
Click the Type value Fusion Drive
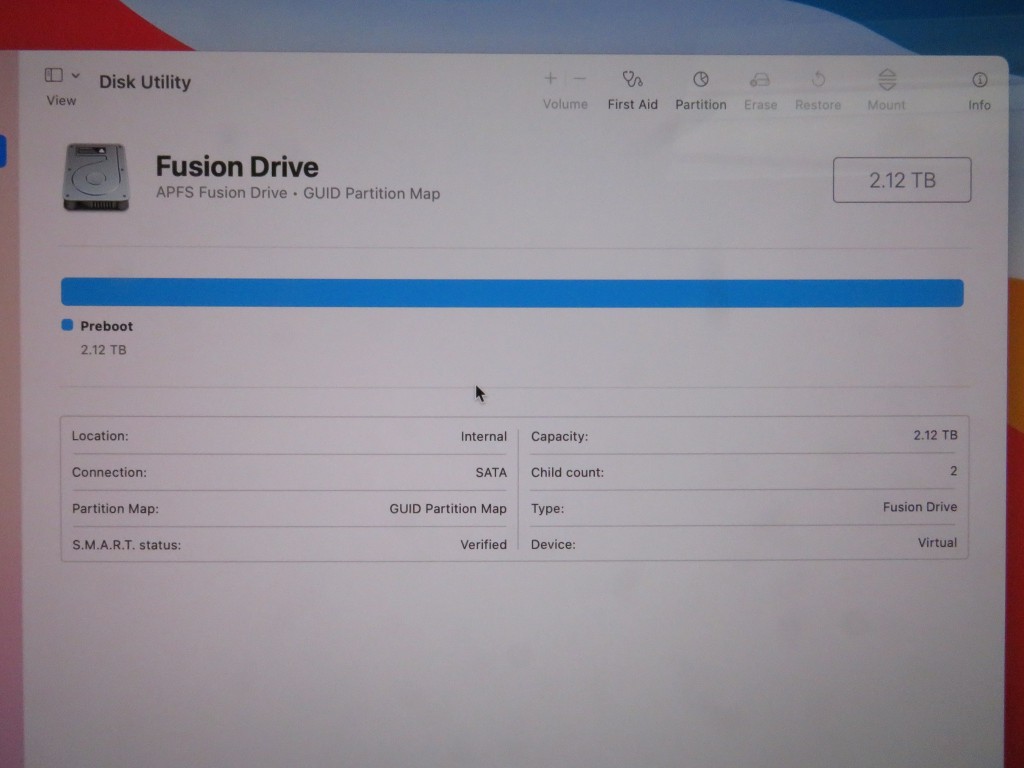[x=920, y=507]
